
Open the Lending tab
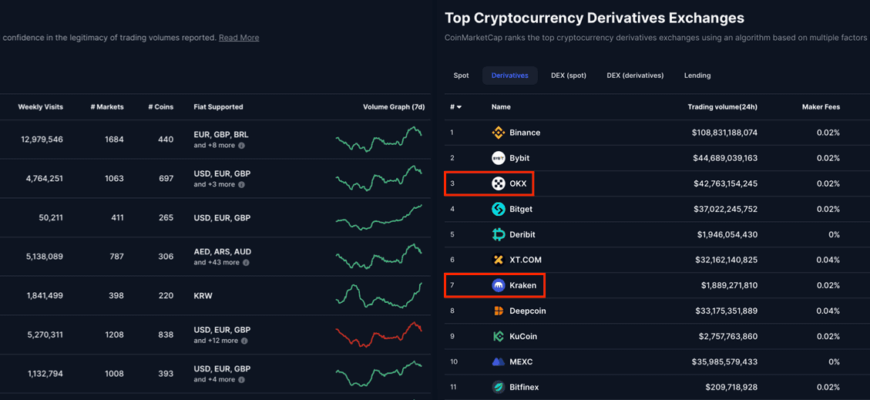click(x=697, y=75)
